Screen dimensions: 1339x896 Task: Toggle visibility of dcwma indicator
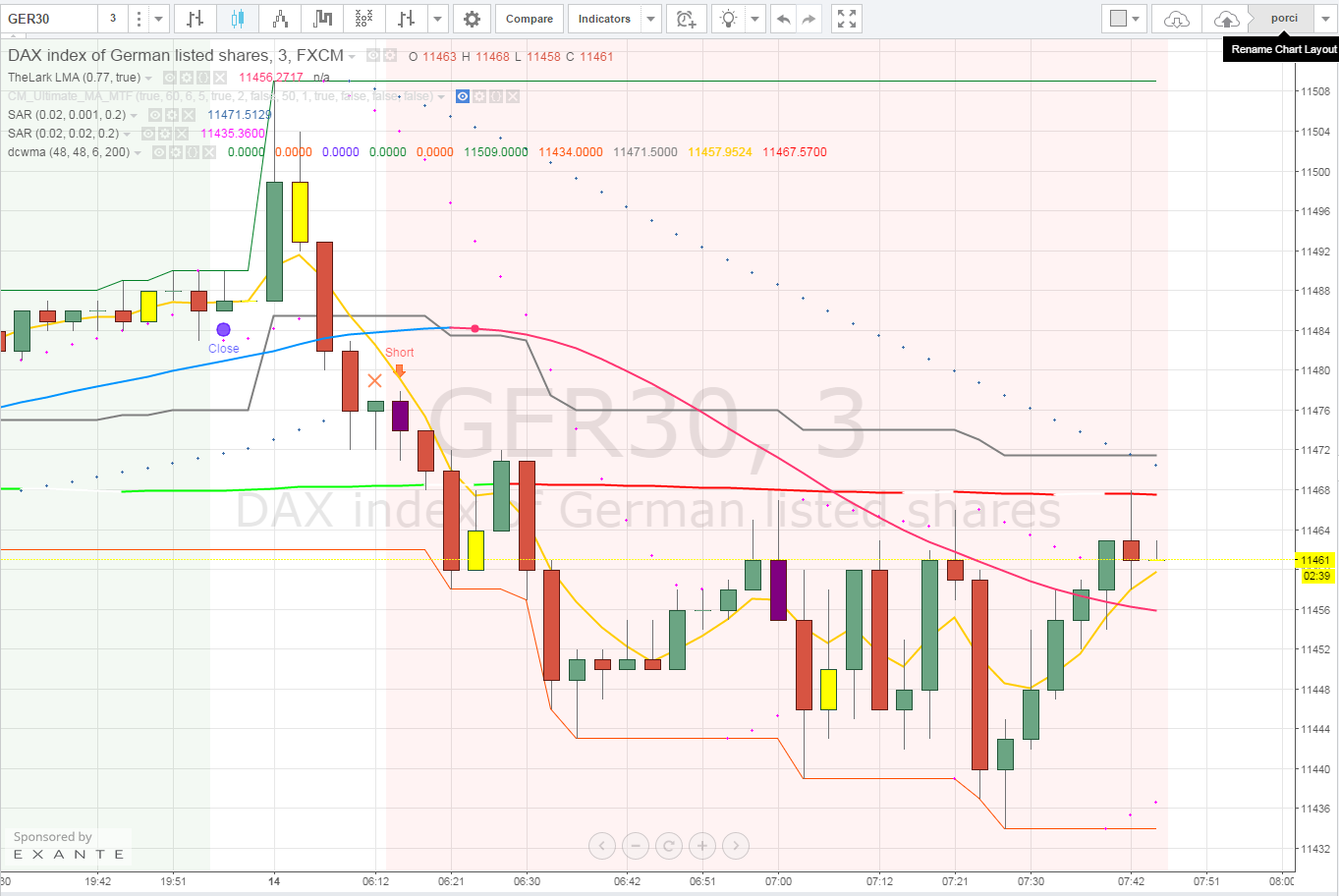click(x=158, y=152)
